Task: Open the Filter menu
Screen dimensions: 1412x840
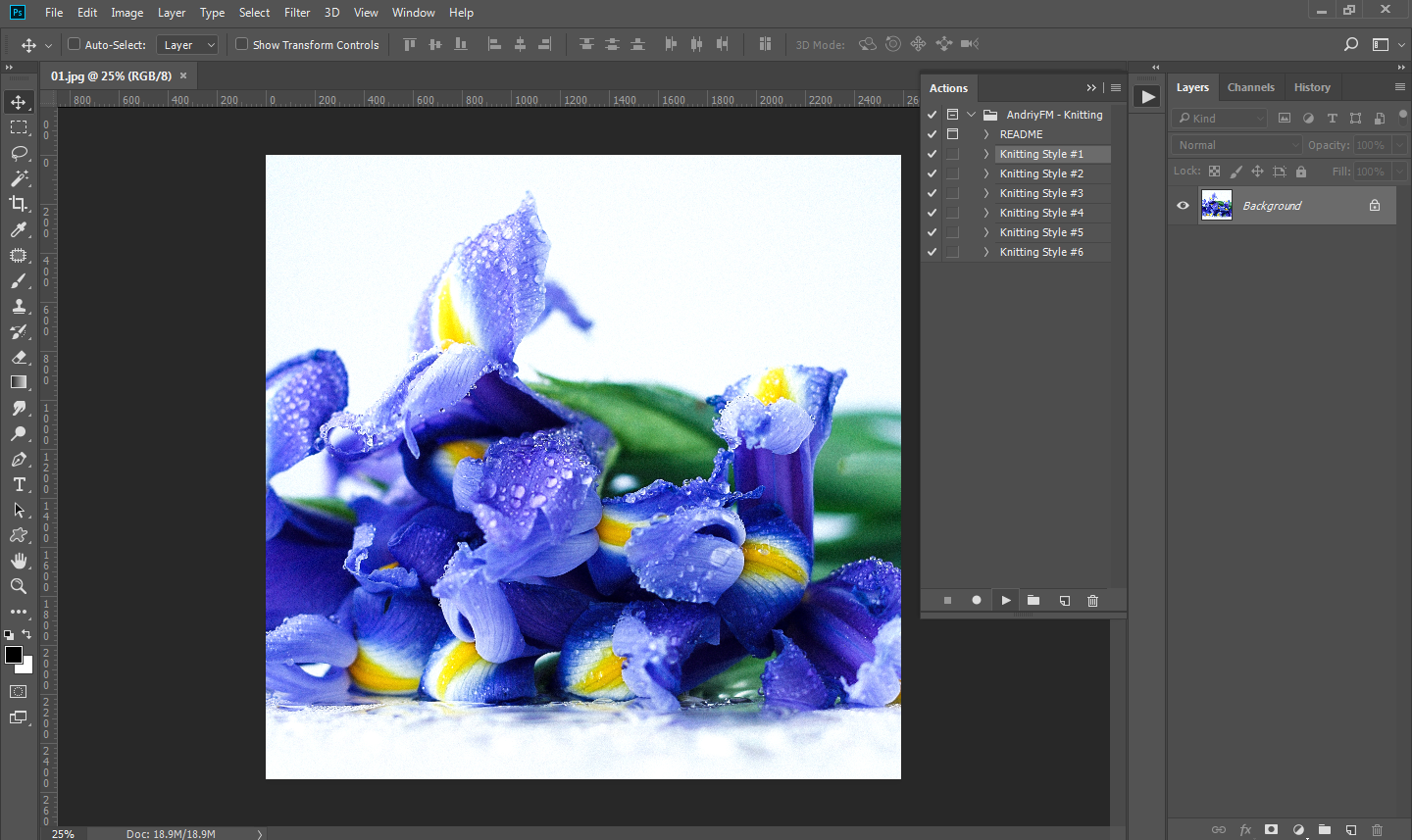Action: point(296,13)
